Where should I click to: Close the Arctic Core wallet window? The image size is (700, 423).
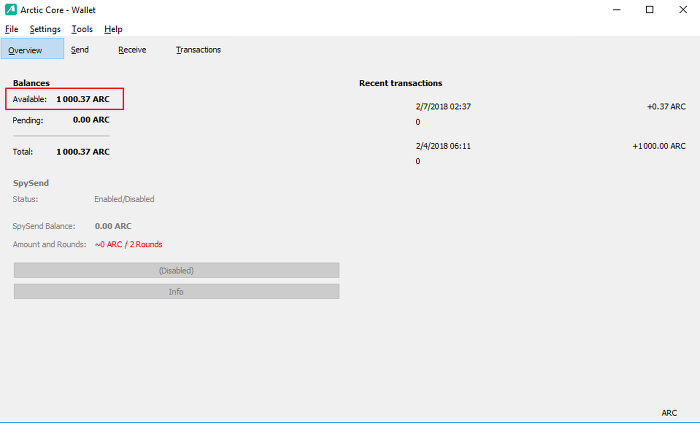pos(683,9)
